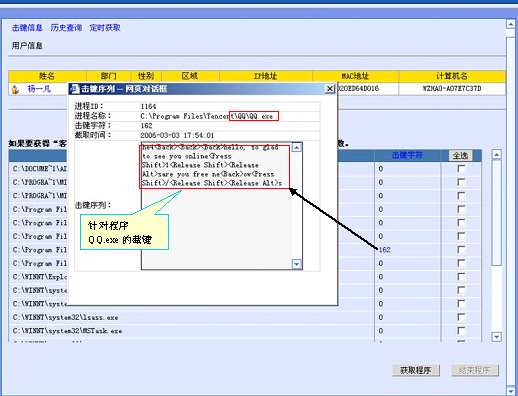This screenshot has height=396, width=518.
Task: Tick checkbox for C:\WINNT\Explorer row
Action: [461, 277]
